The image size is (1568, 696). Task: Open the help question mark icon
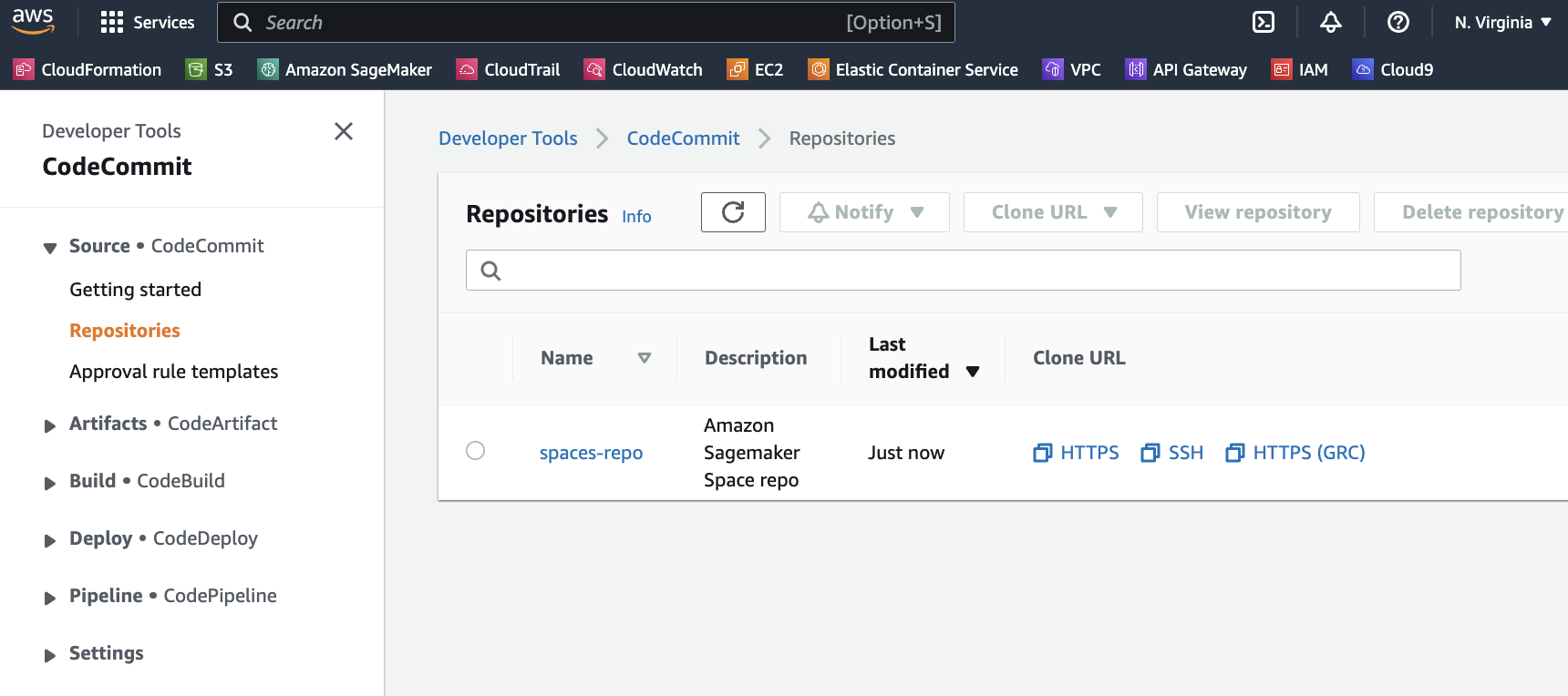1398,22
